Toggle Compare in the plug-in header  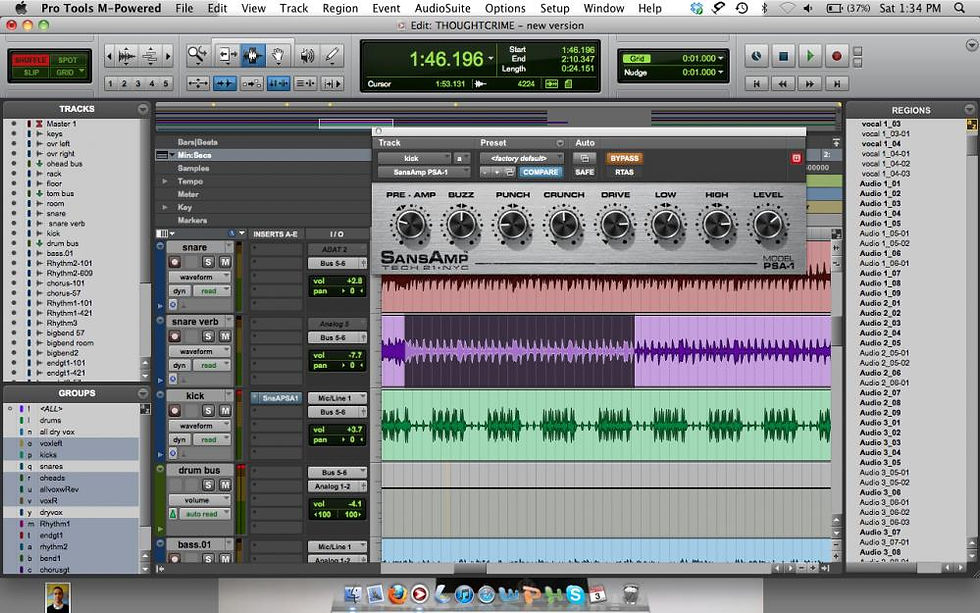(x=540, y=172)
